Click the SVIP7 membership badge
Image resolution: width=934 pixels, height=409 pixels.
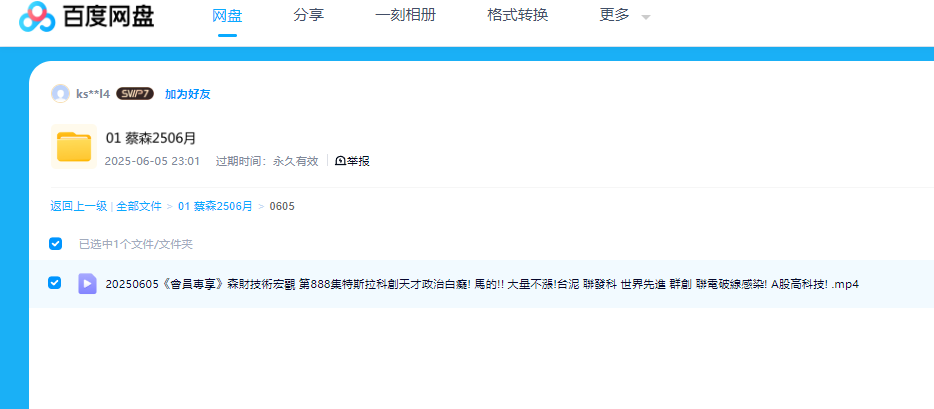(x=135, y=94)
